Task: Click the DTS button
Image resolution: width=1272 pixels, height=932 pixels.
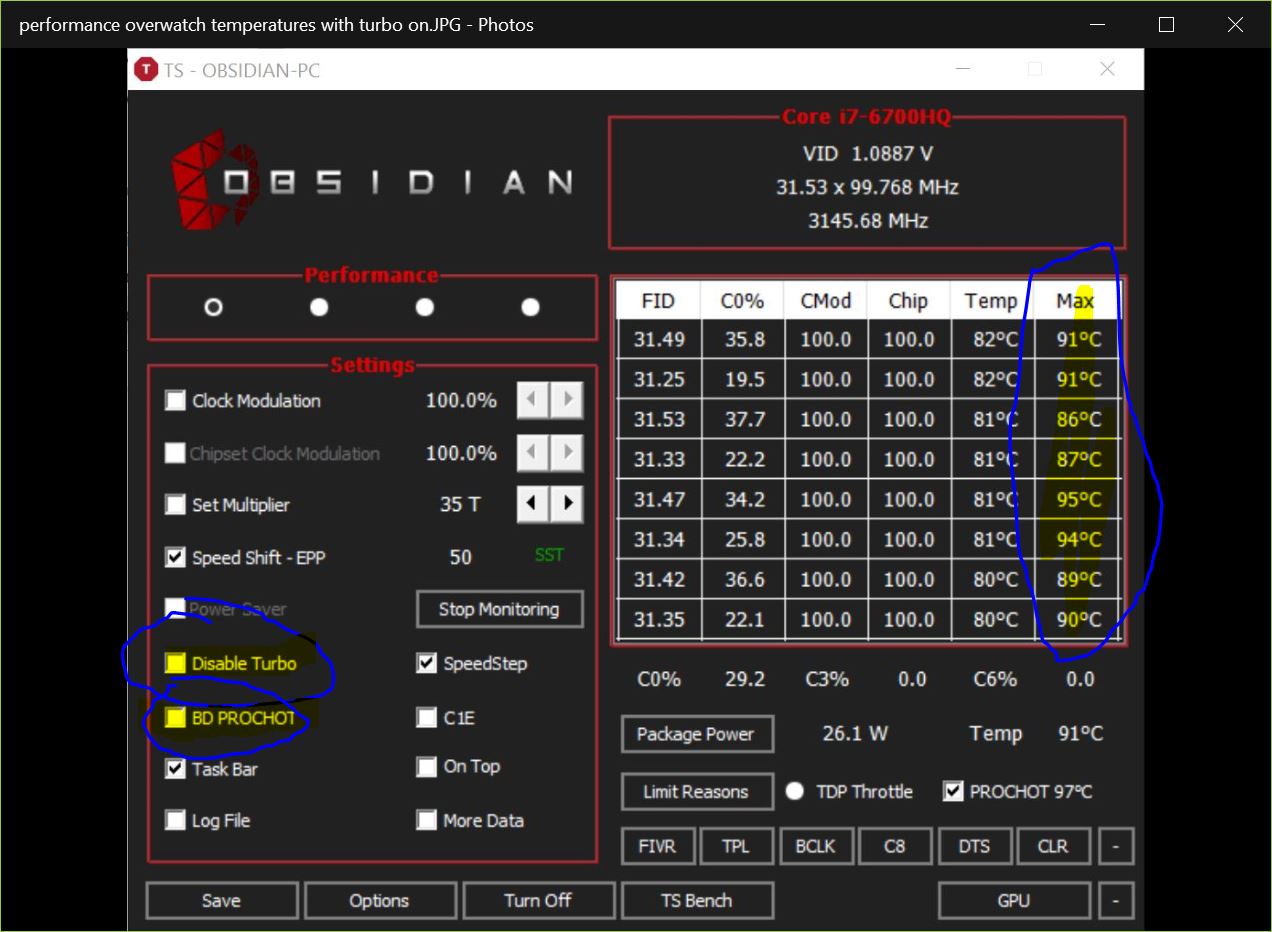Action: (x=974, y=846)
